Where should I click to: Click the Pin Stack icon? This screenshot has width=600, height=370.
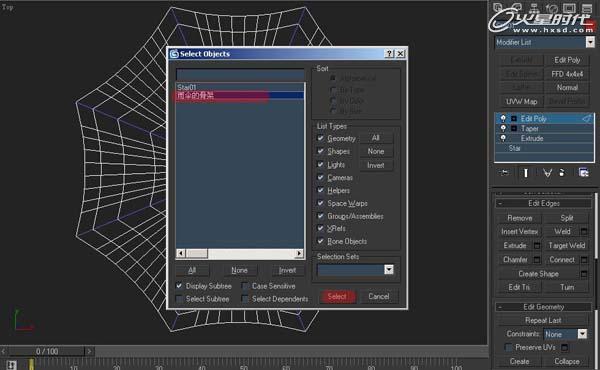click(505, 173)
